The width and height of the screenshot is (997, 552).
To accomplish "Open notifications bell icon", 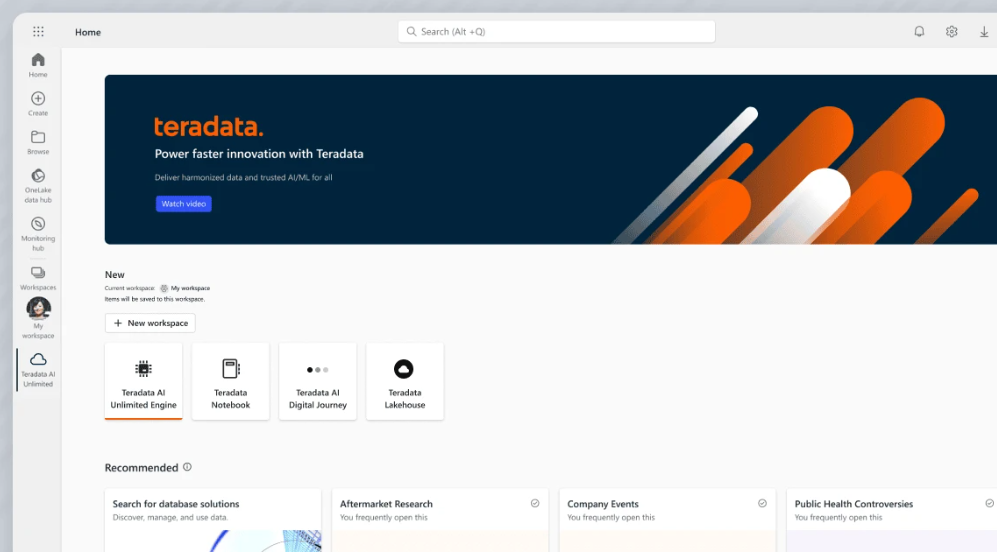I will point(919,31).
